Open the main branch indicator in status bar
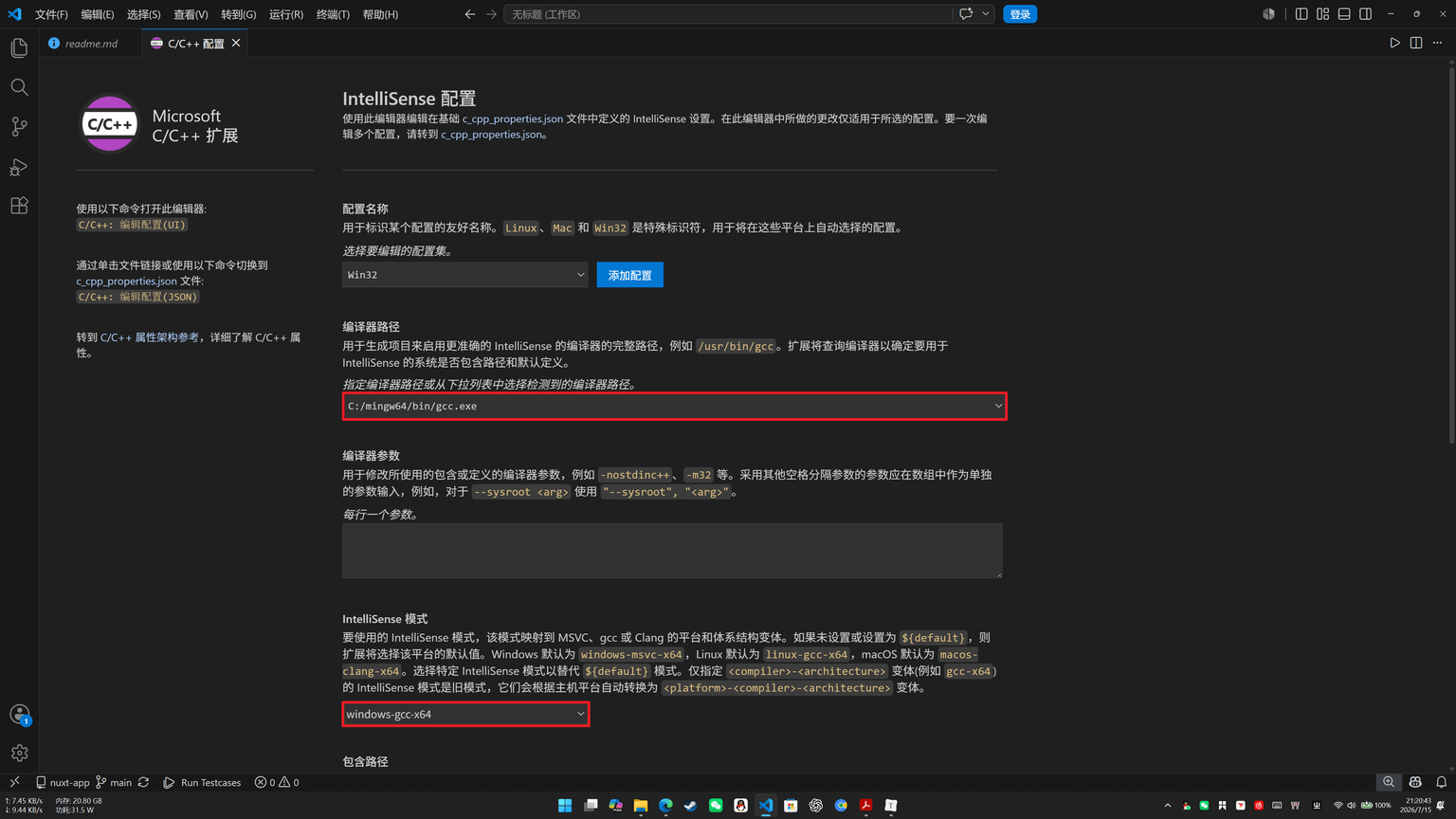Image resolution: width=1456 pixels, height=819 pixels. [114, 782]
